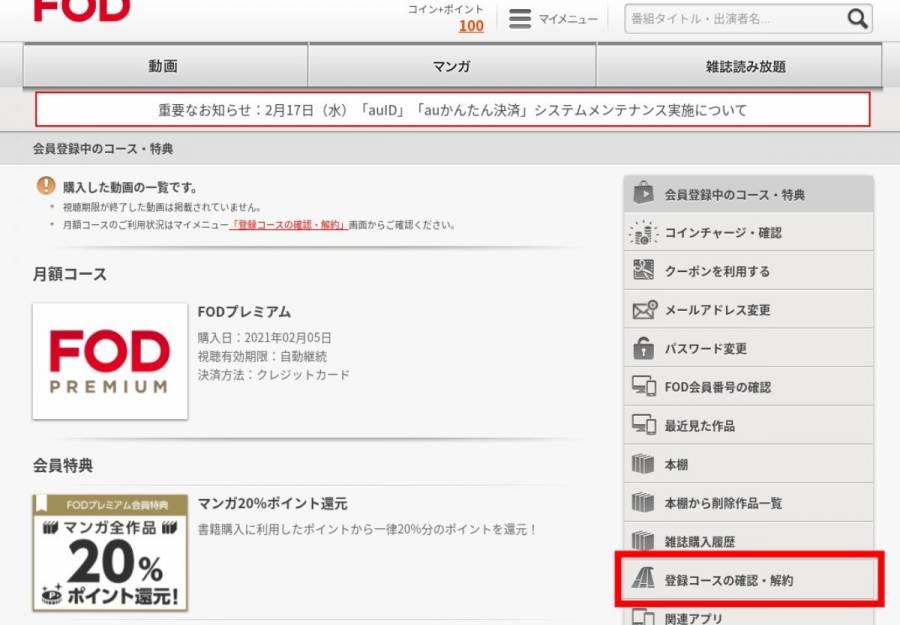Click the 購入日：2021年02月05日 text
The height and width of the screenshot is (625, 900).
click(x=265, y=337)
